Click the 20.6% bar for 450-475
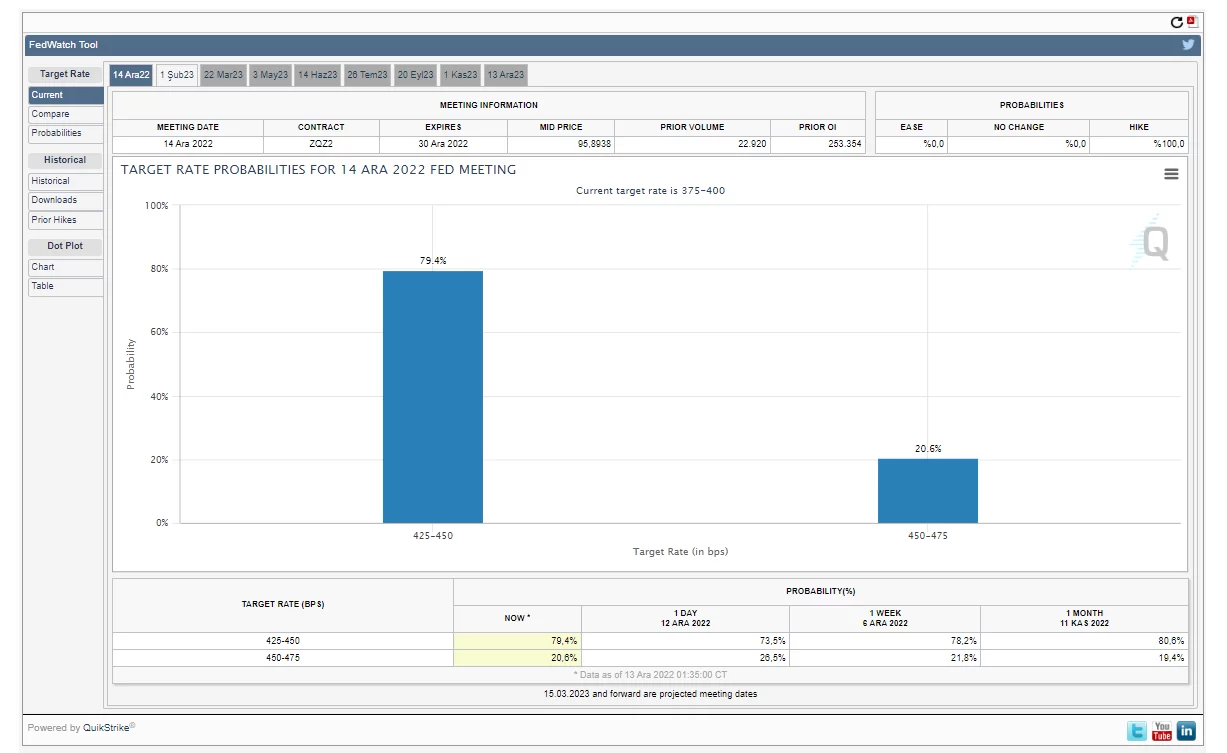This screenshot has height=753, width=1227. point(927,491)
